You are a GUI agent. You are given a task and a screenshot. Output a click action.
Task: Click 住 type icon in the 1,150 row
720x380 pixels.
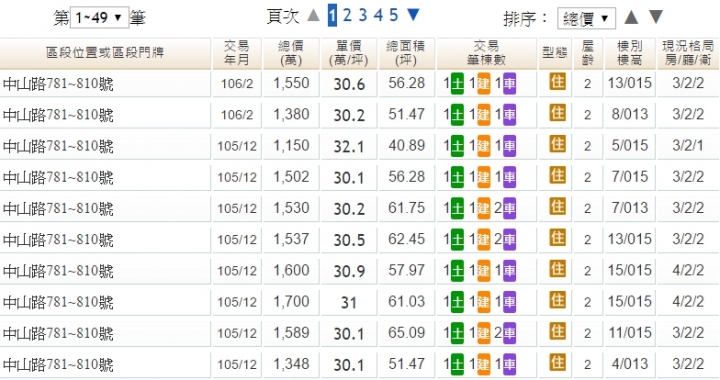click(557, 145)
